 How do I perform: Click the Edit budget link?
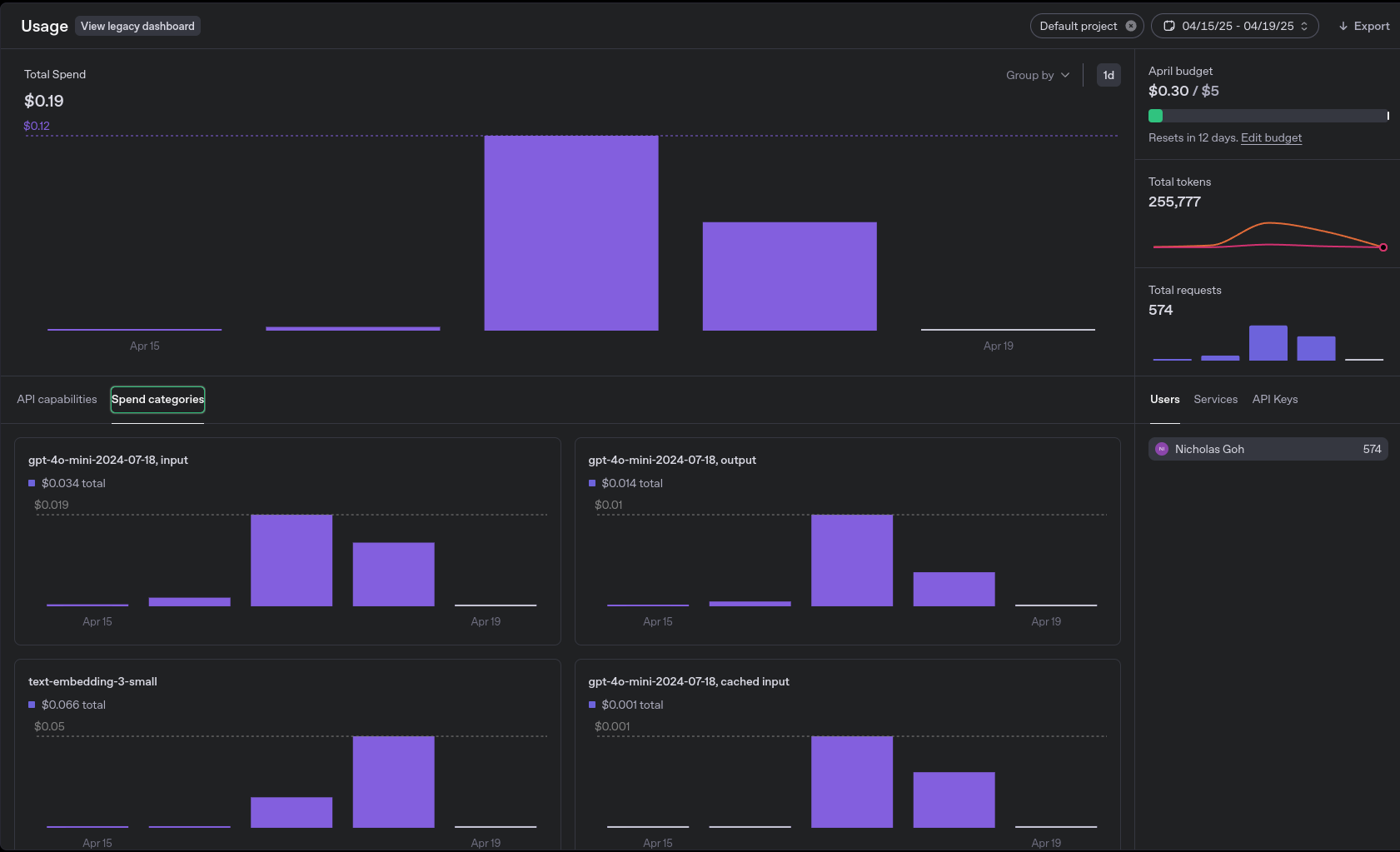(1271, 137)
